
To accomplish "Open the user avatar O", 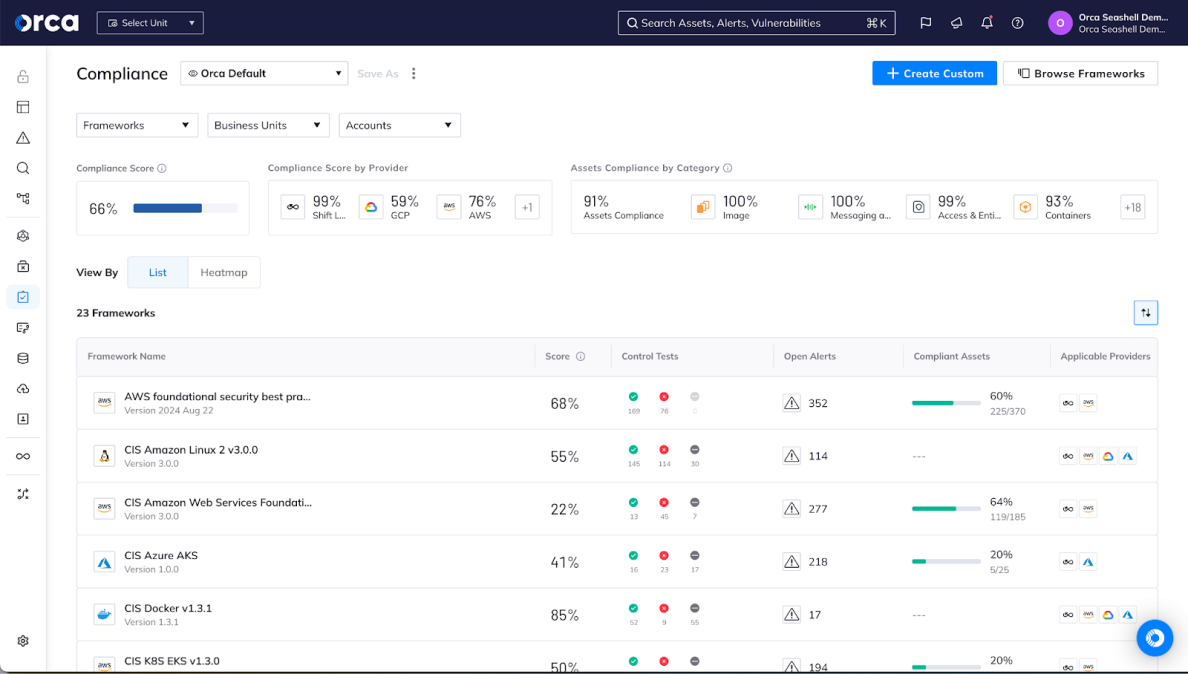I will 1060,23.
